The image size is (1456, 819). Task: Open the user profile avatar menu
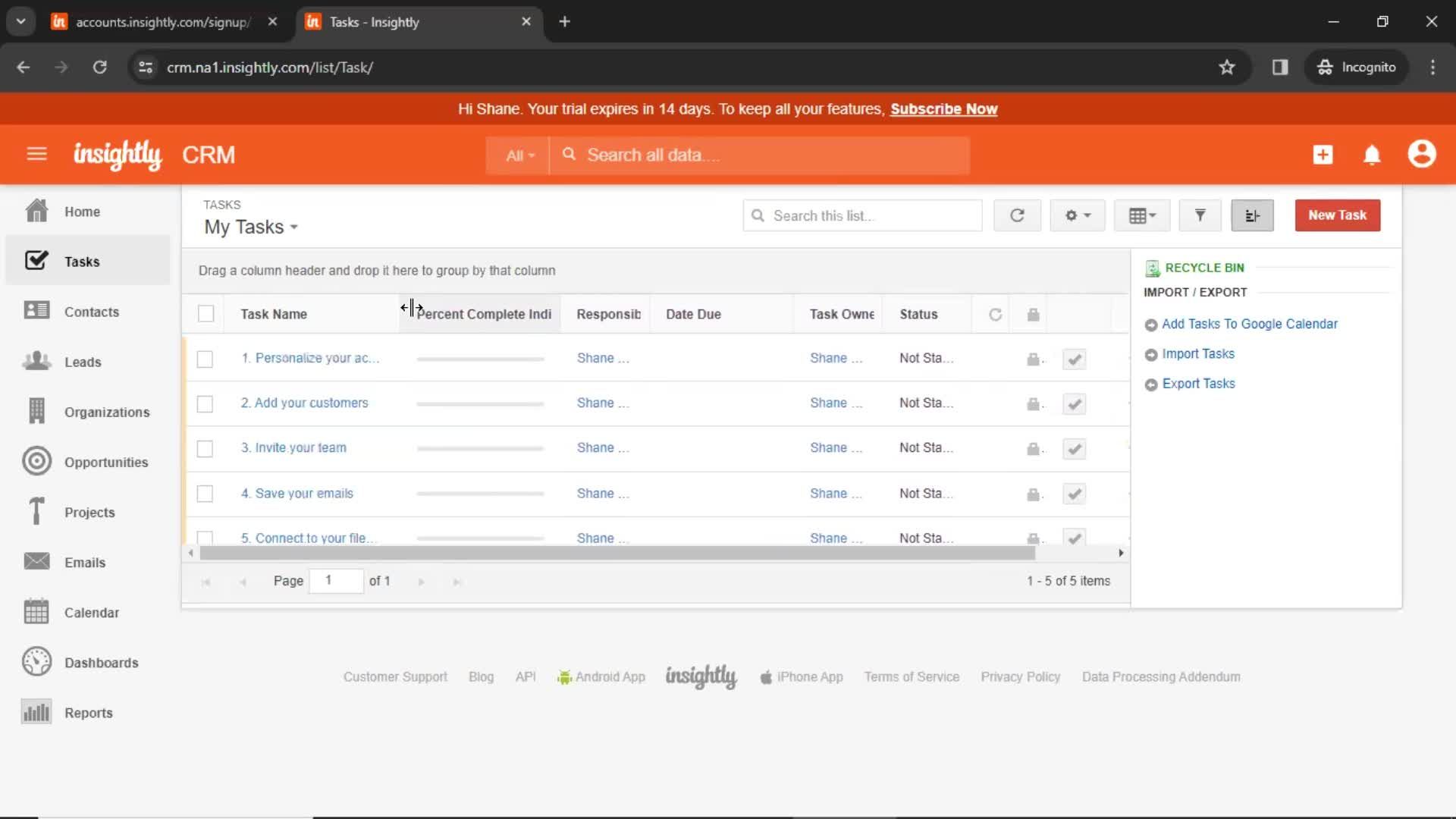(1422, 154)
